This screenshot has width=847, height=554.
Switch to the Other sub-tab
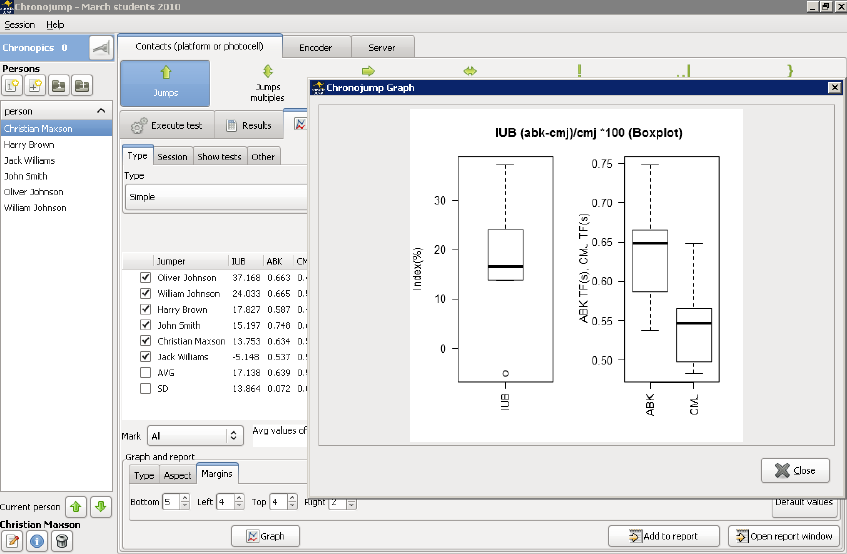[263, 157]
